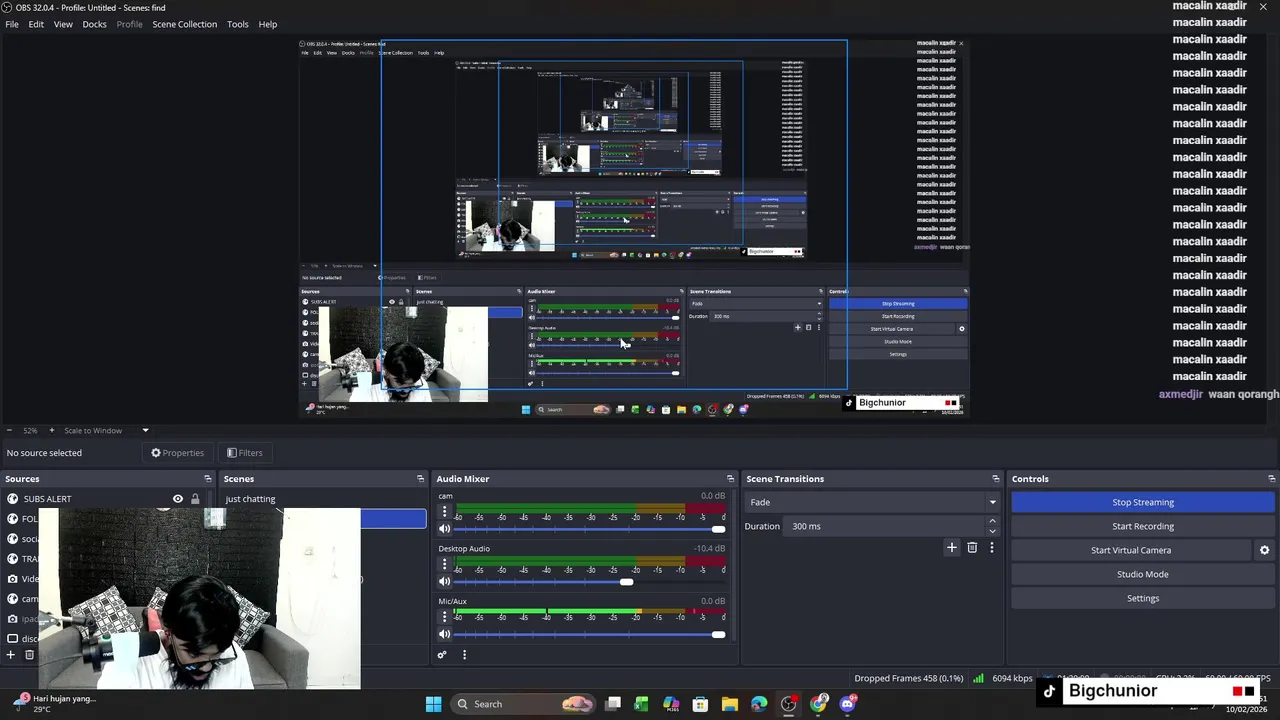Viewport: 1280px width, 720px height.
Task: Click Start Recording in Controls
Action: [1143, 526]
